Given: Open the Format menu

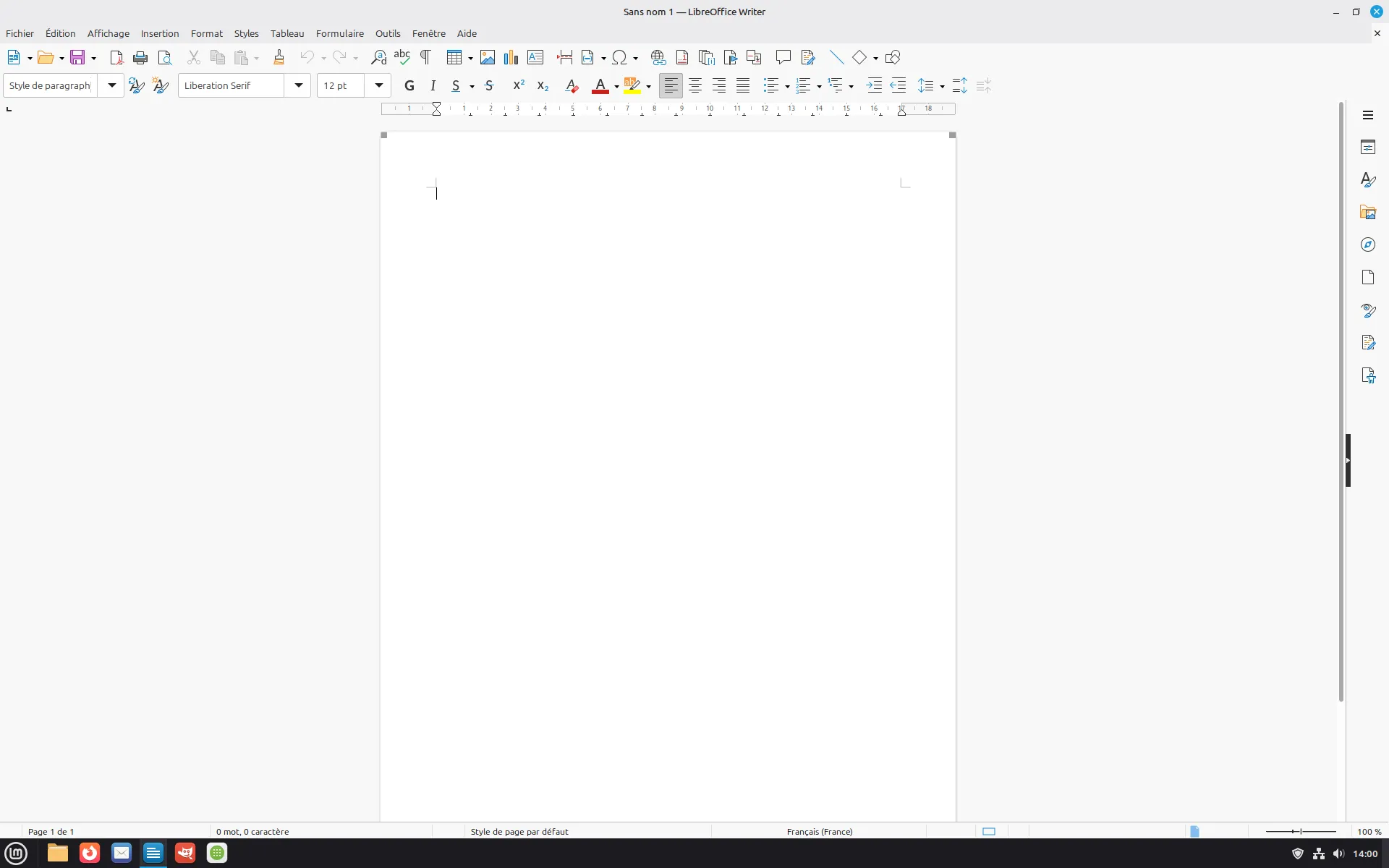Looking at the screenshot, I should tap(207, 33).
